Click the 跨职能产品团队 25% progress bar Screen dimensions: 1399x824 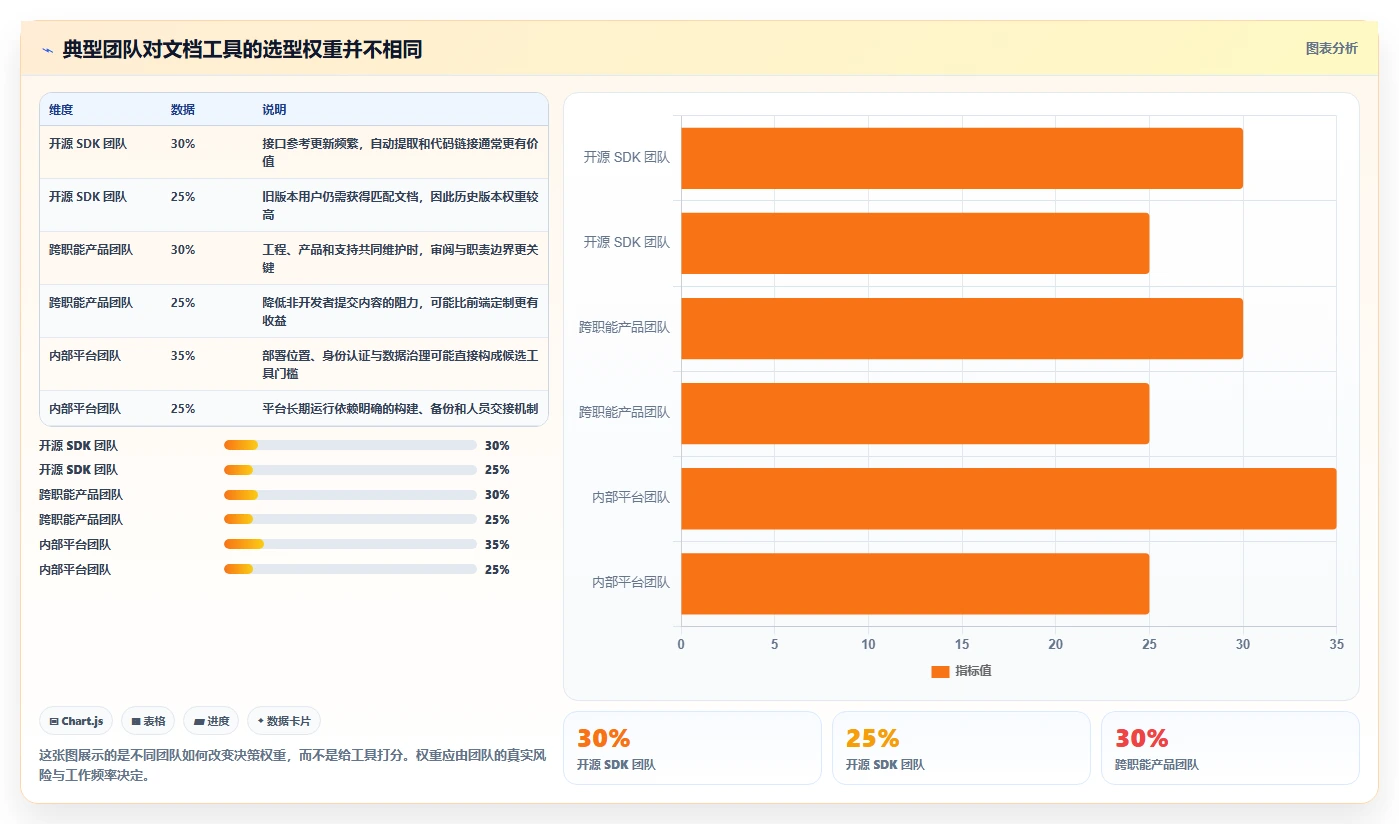350,519
